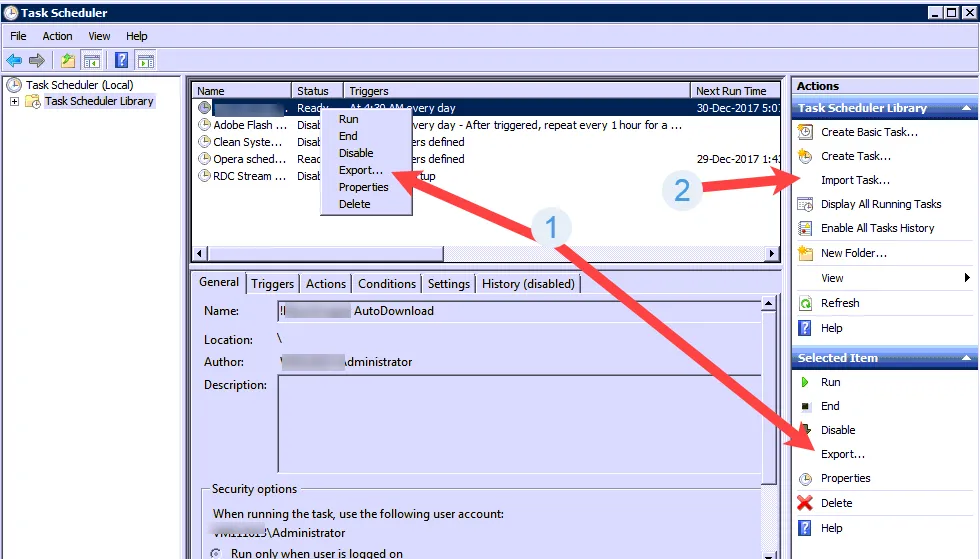This screenshot has width=980, height=559.
Task: Click the New Folder icon
Action: [x=806, y=253]
